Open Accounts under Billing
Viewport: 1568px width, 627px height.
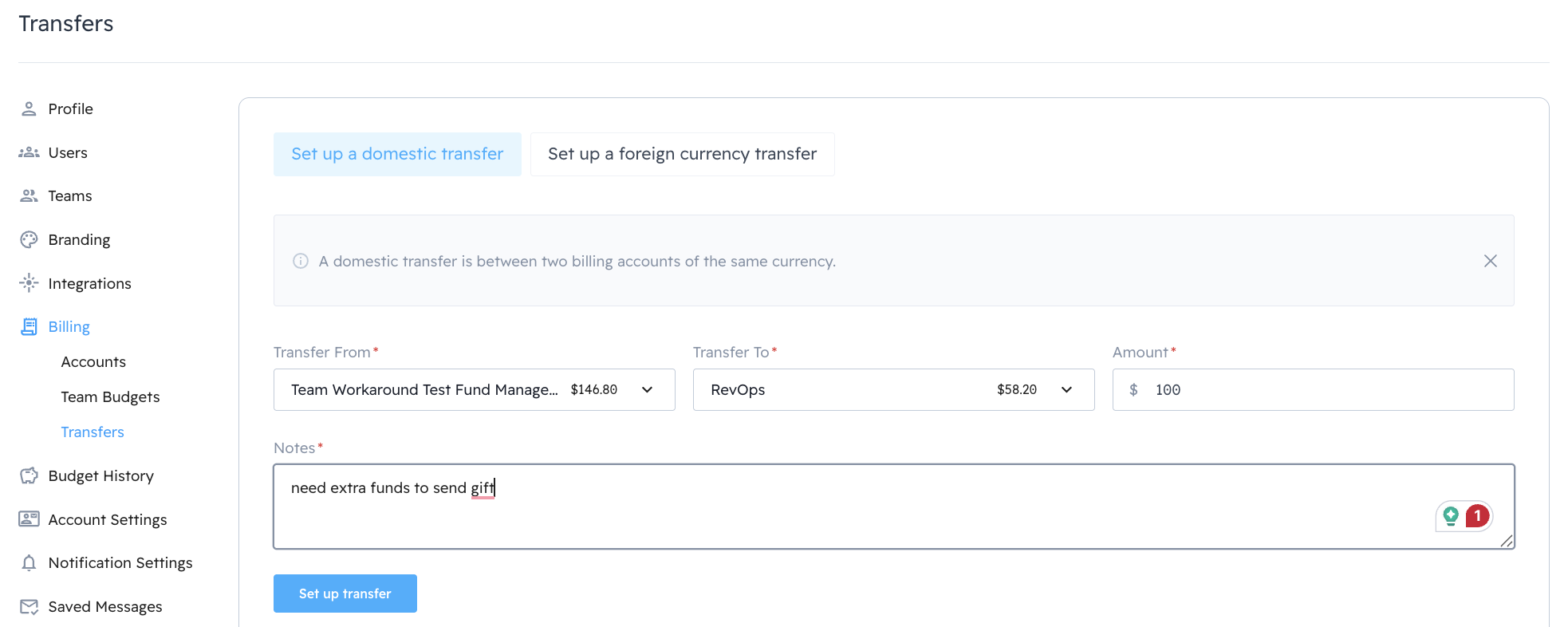tap(93, 362)
